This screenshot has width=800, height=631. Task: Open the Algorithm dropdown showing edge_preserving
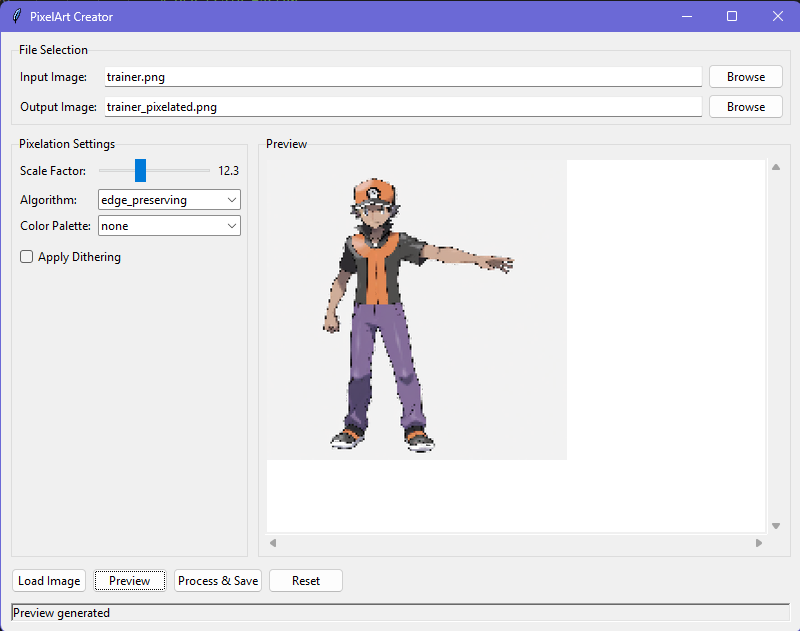click(169, 200)
